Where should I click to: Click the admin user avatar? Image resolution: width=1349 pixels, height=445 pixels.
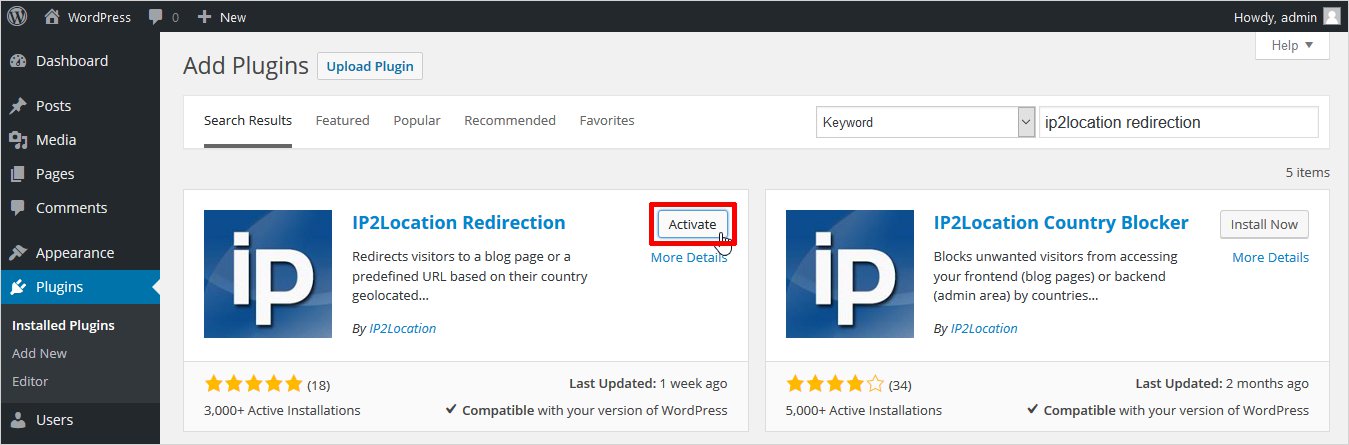coord(1331,17)
